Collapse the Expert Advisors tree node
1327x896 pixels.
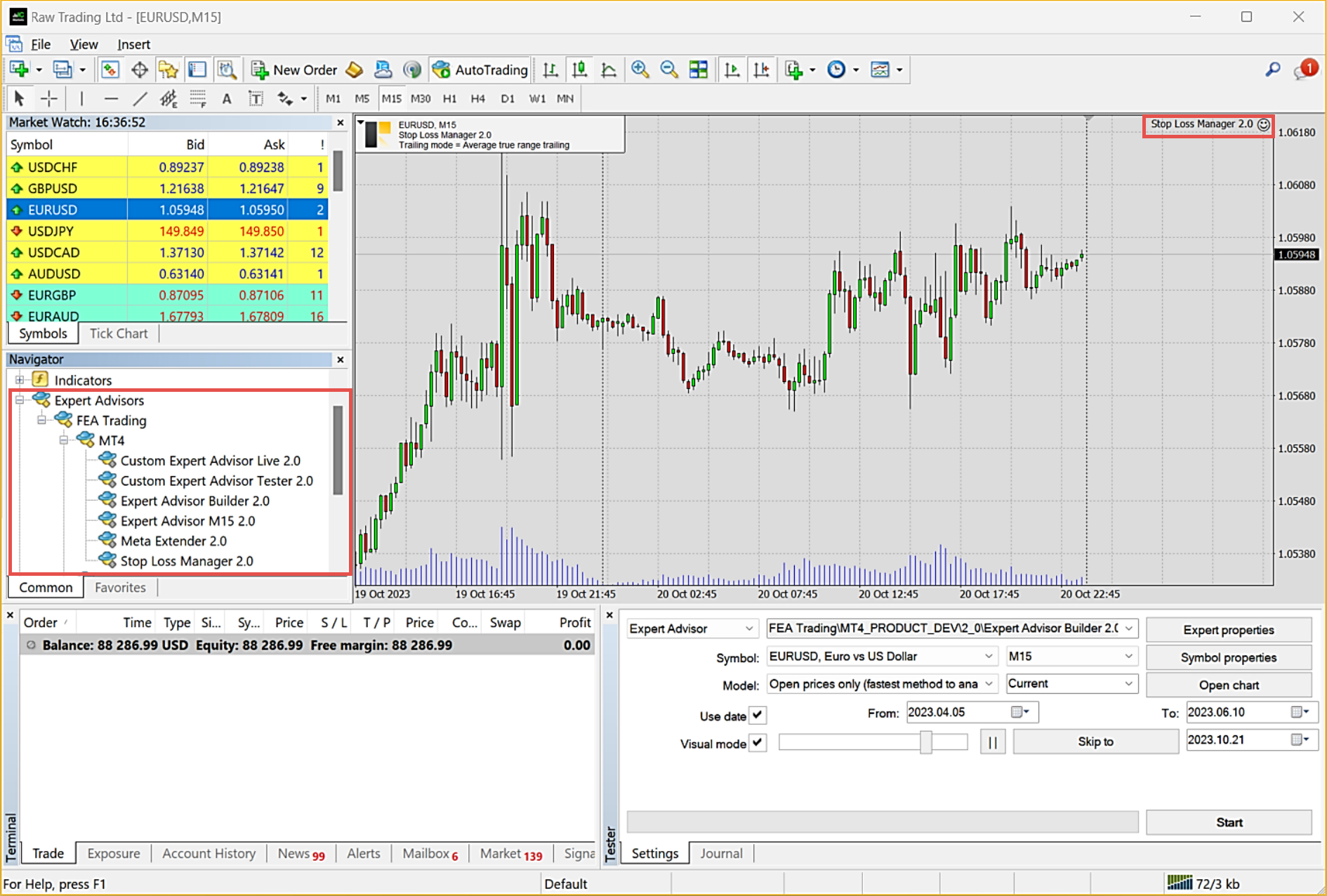click(x=20, y=400)
